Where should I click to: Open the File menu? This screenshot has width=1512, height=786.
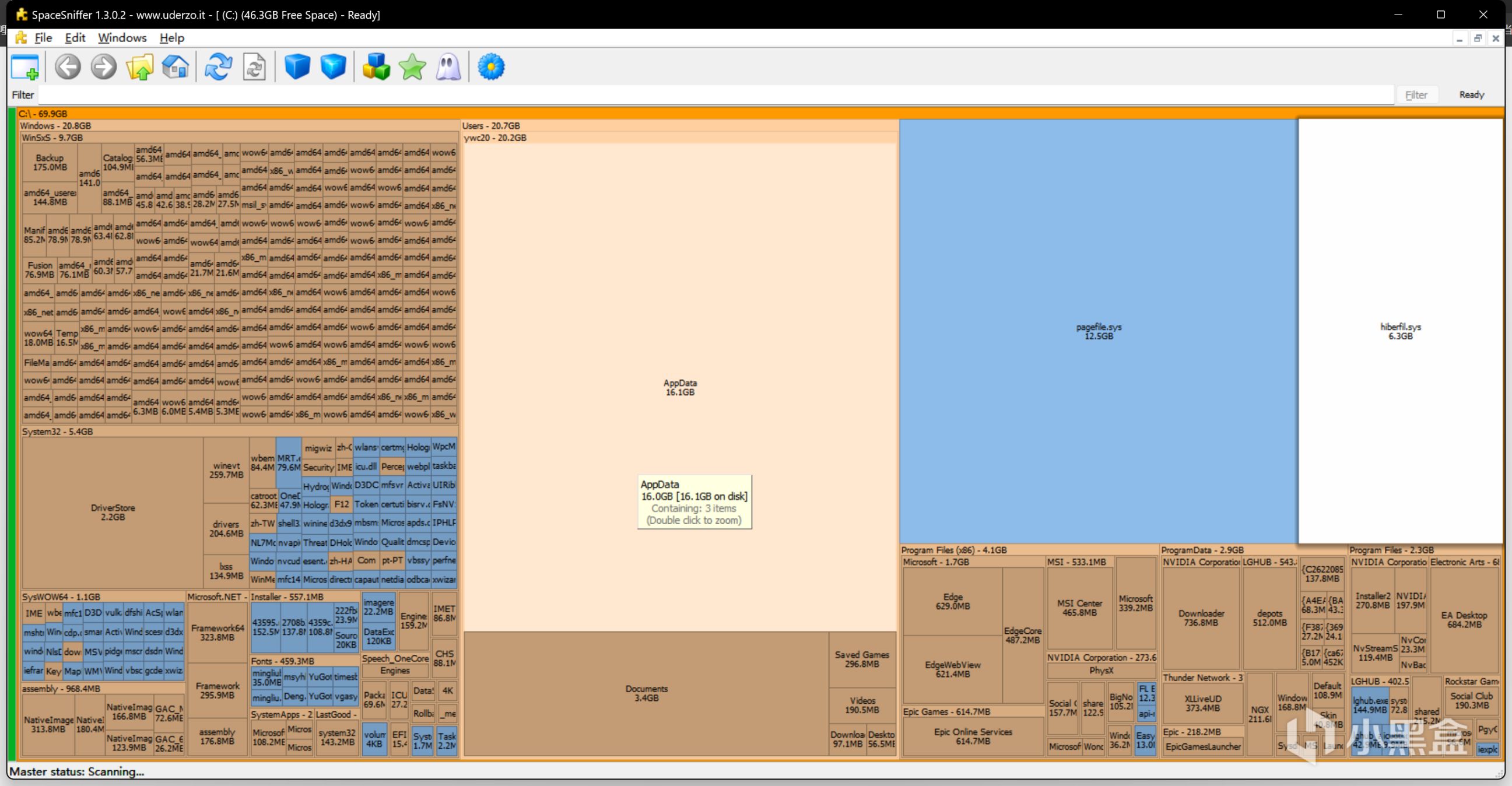tap(43, 37)
